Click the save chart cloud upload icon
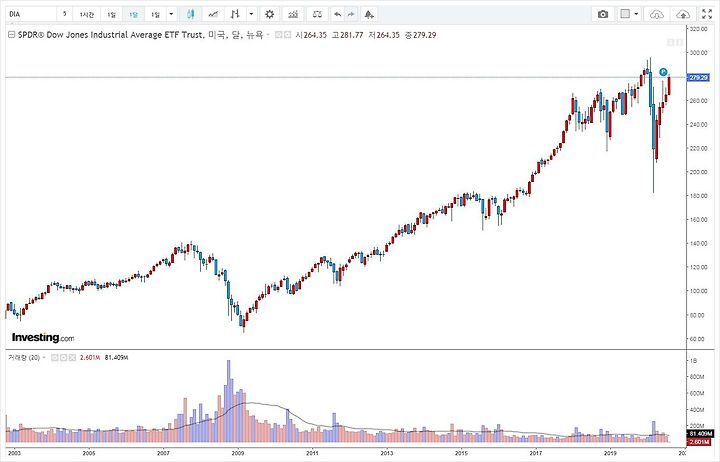720x462 pixels. (x=683, y=14)
